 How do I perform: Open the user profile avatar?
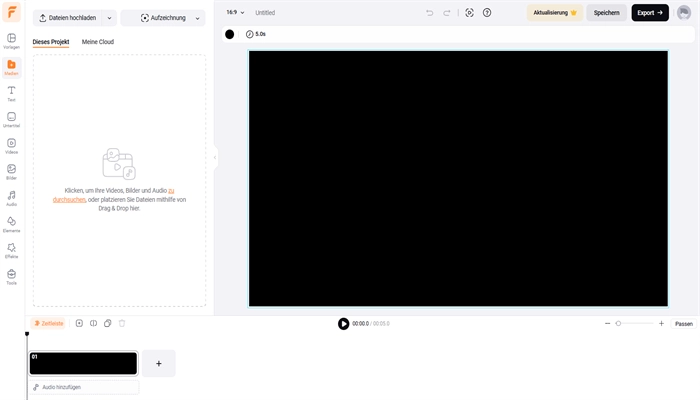pos(683,12)
